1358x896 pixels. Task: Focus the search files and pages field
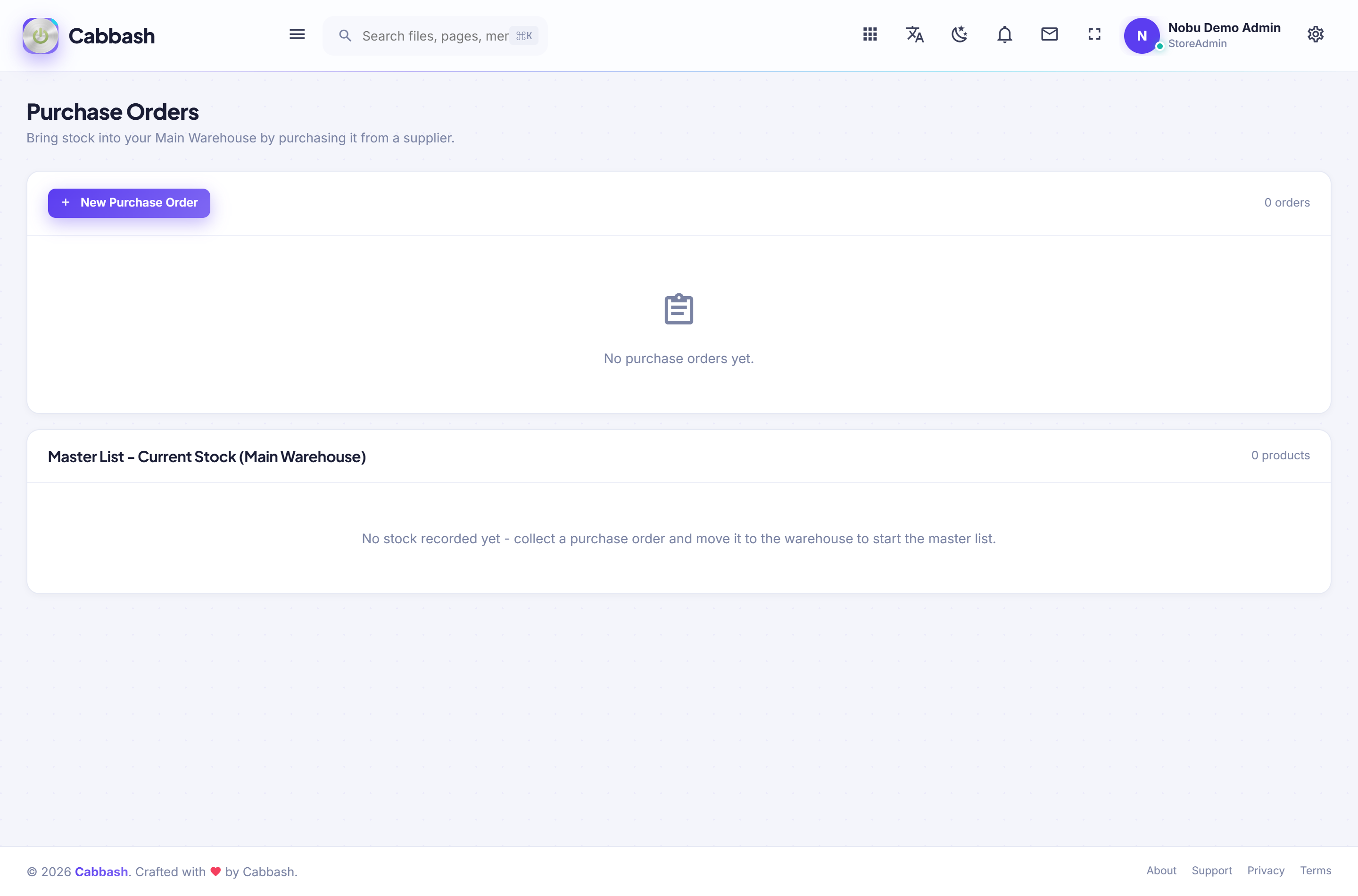(x=435, y=36)
